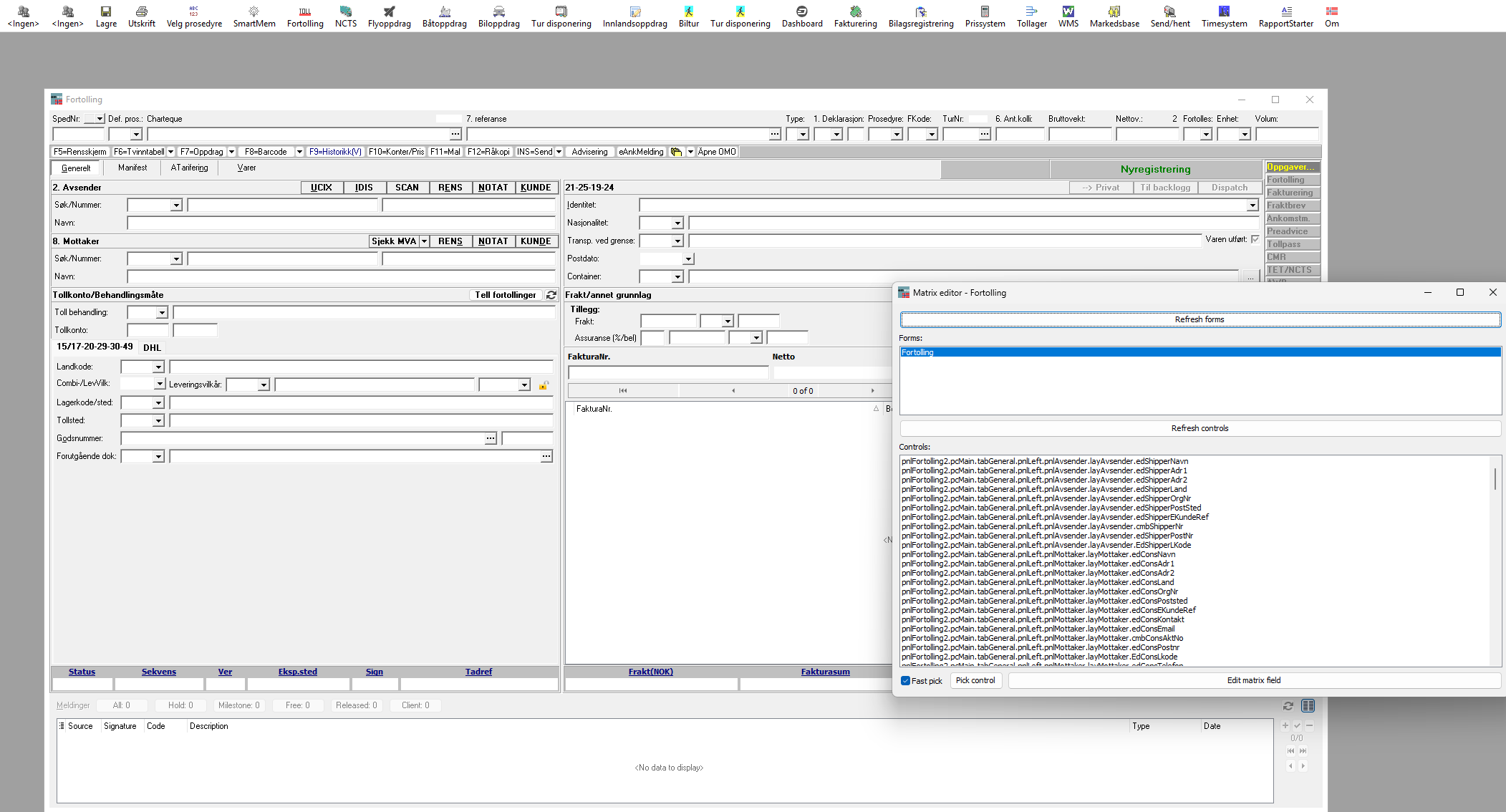Uncheck the Fast pick checkbox

click(x=905, y=681)
